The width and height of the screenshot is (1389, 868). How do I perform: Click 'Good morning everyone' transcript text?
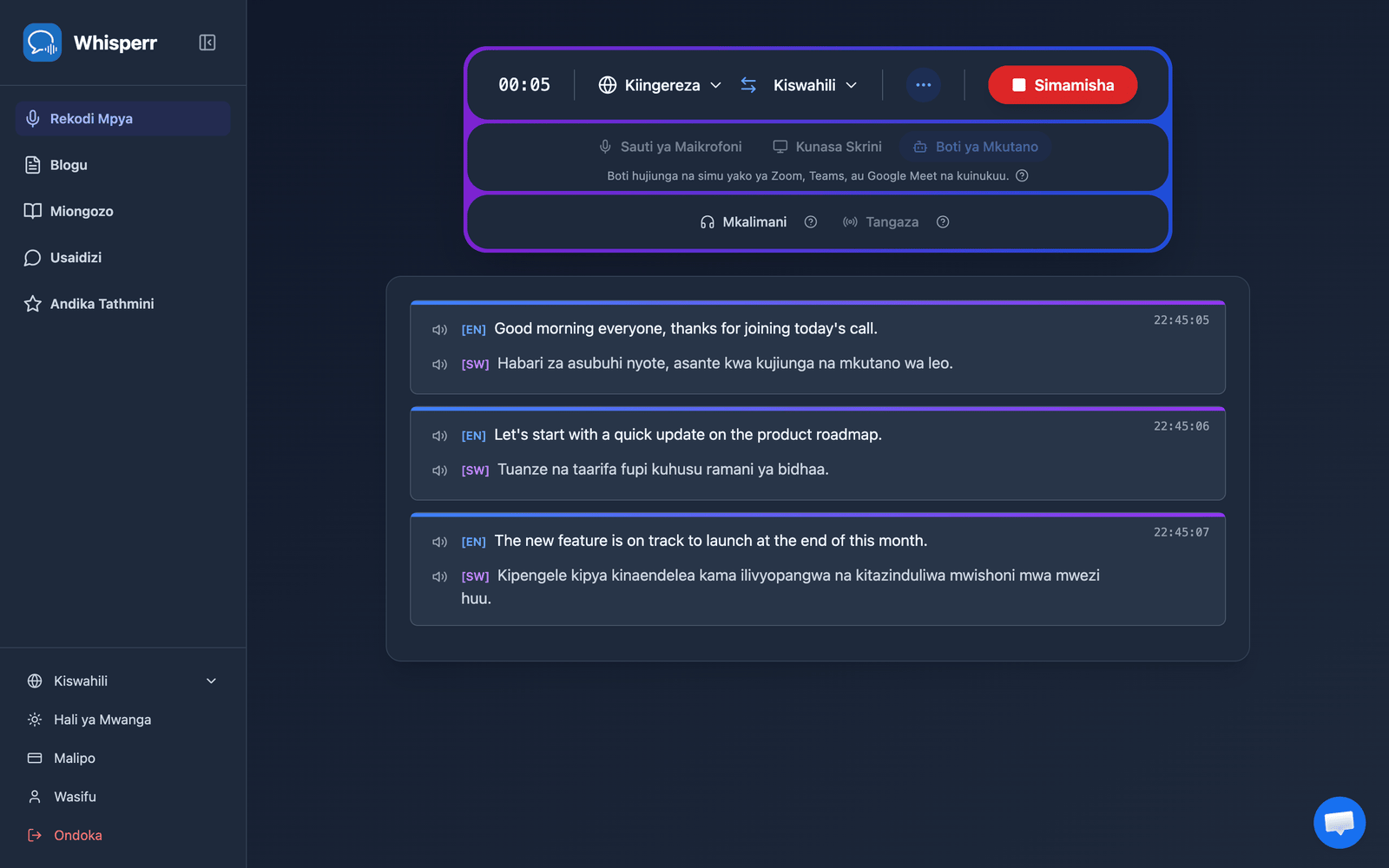[x=686, y=328]
